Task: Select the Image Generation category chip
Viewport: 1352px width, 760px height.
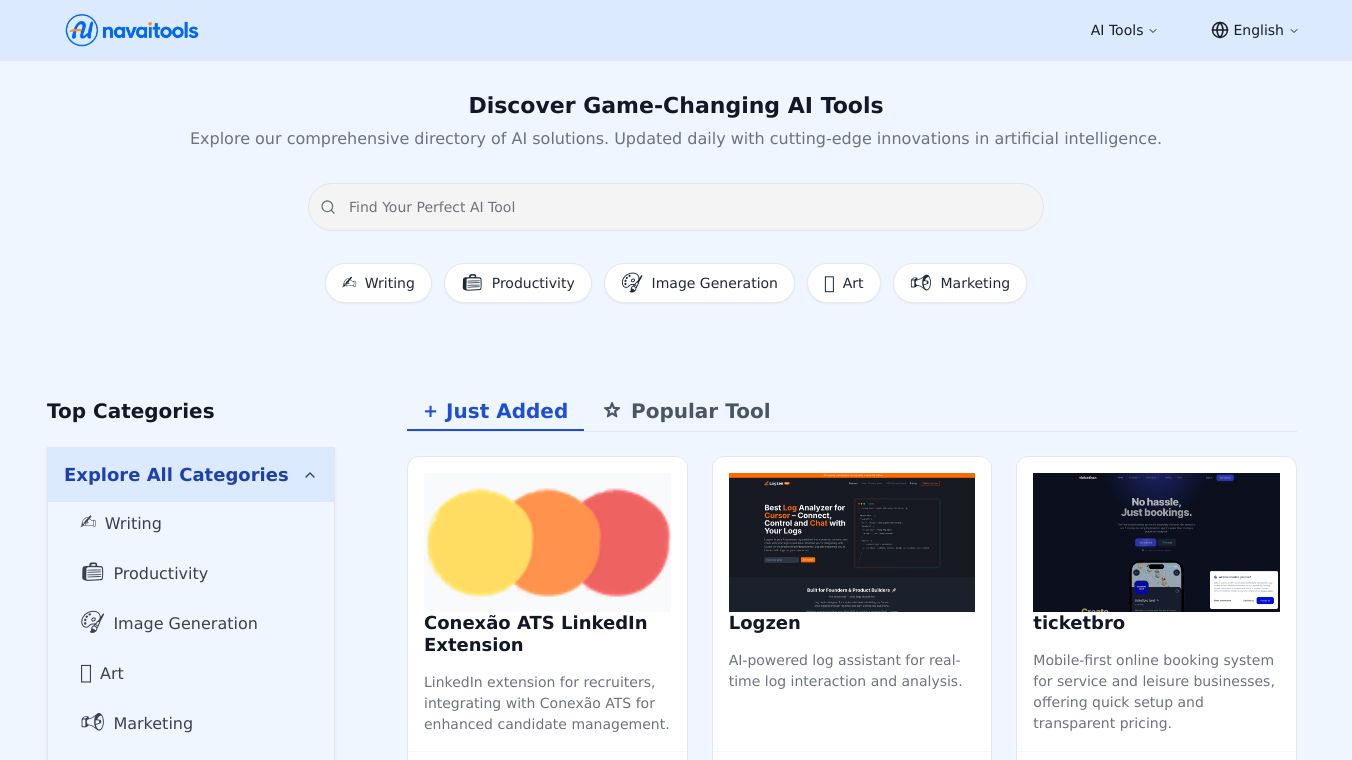Action: point(699,283)
